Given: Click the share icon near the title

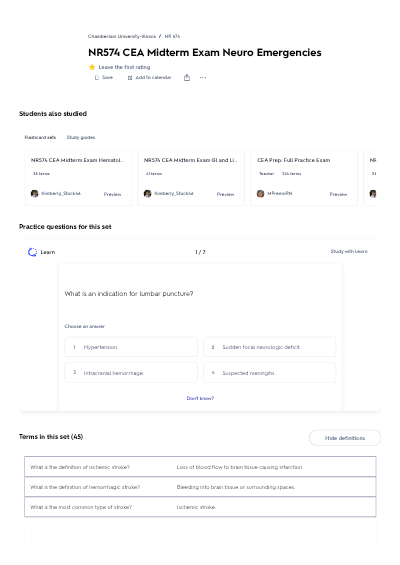Looking at the screenshot, I should [x=187, y=77].
